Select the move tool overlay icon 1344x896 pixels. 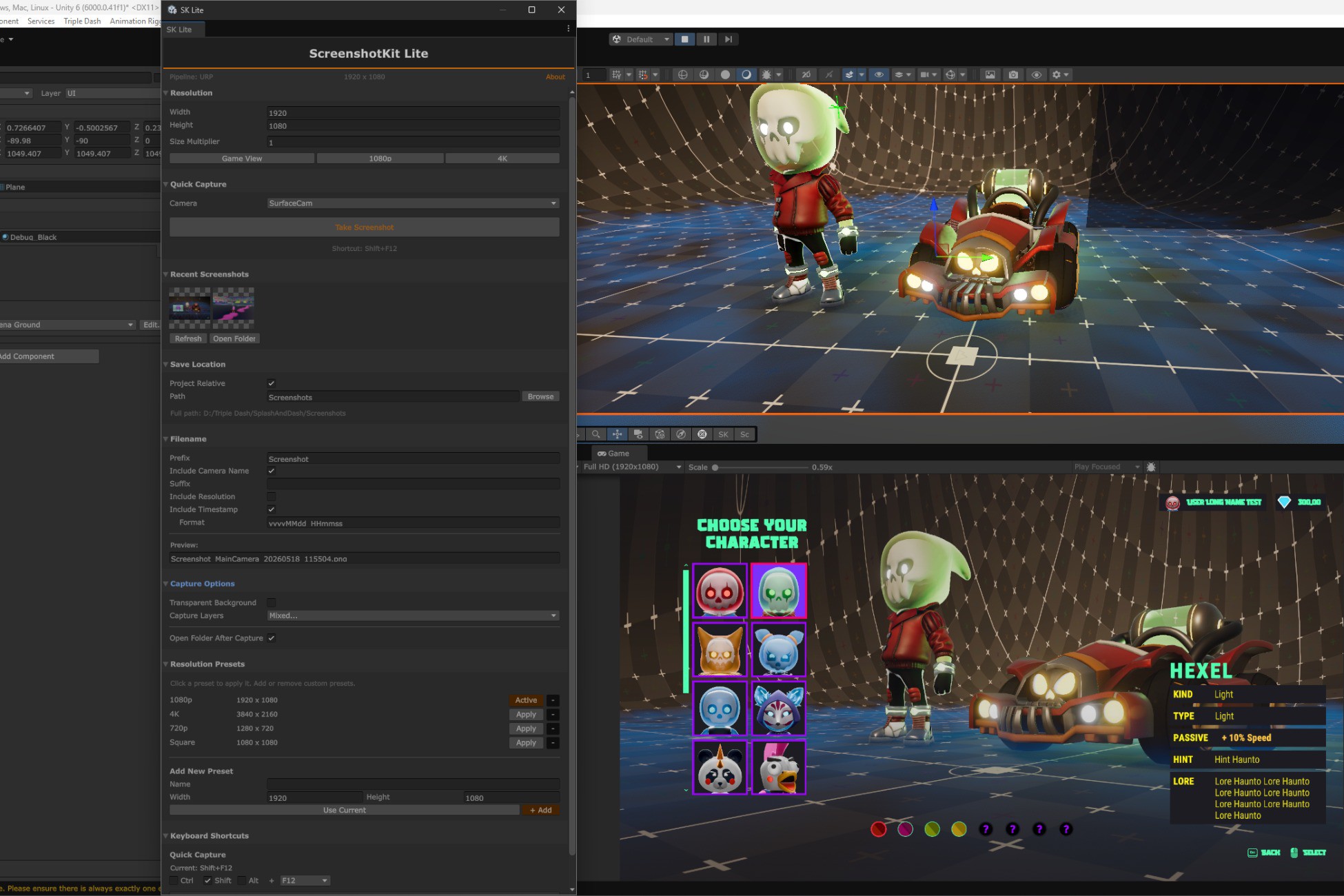(x=617, y=434)
